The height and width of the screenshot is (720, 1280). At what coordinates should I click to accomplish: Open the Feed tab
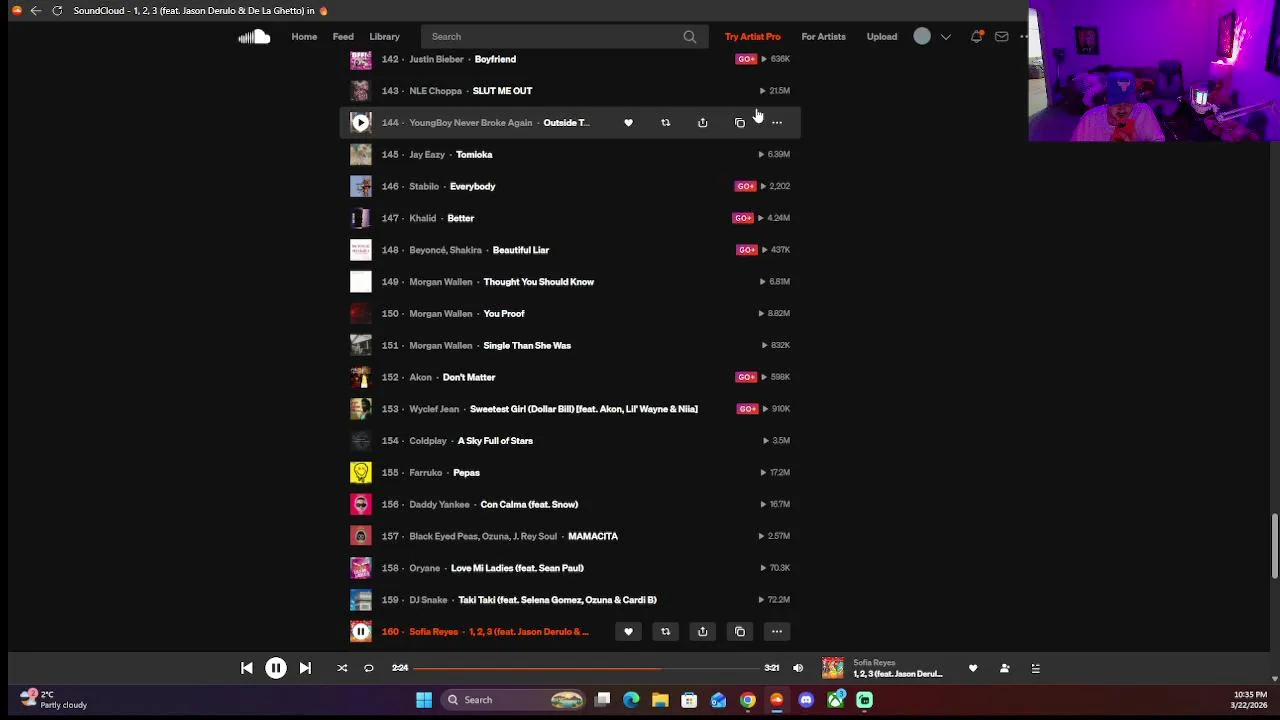[x=343, y=37]
